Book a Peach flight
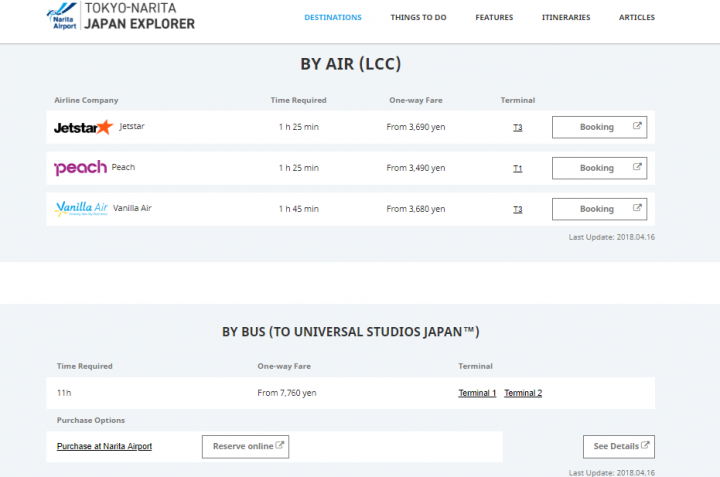 (x=599, y=168)
